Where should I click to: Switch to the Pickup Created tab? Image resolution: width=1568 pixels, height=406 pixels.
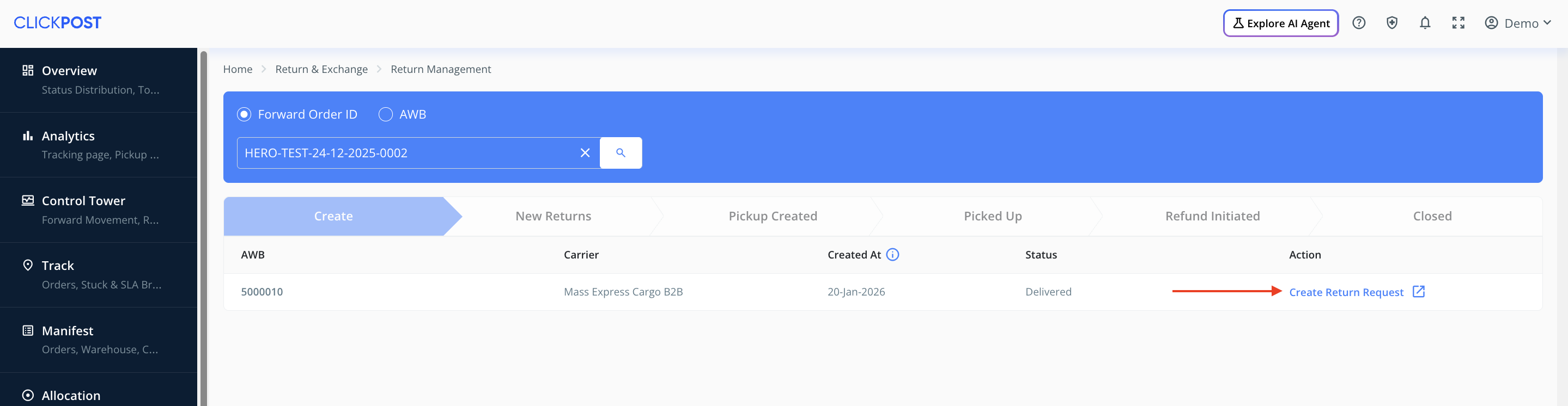(773, 216)
